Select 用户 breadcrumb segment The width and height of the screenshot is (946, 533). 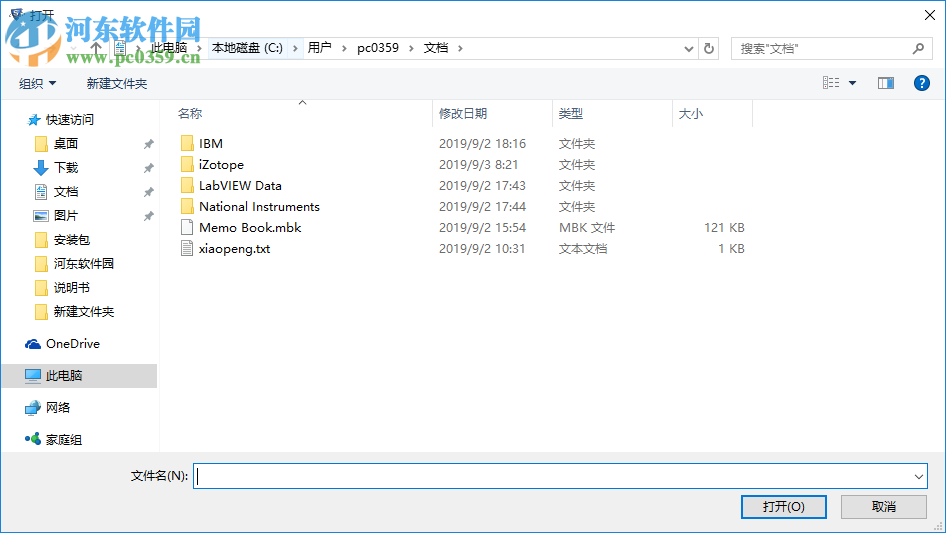[319, 48]
